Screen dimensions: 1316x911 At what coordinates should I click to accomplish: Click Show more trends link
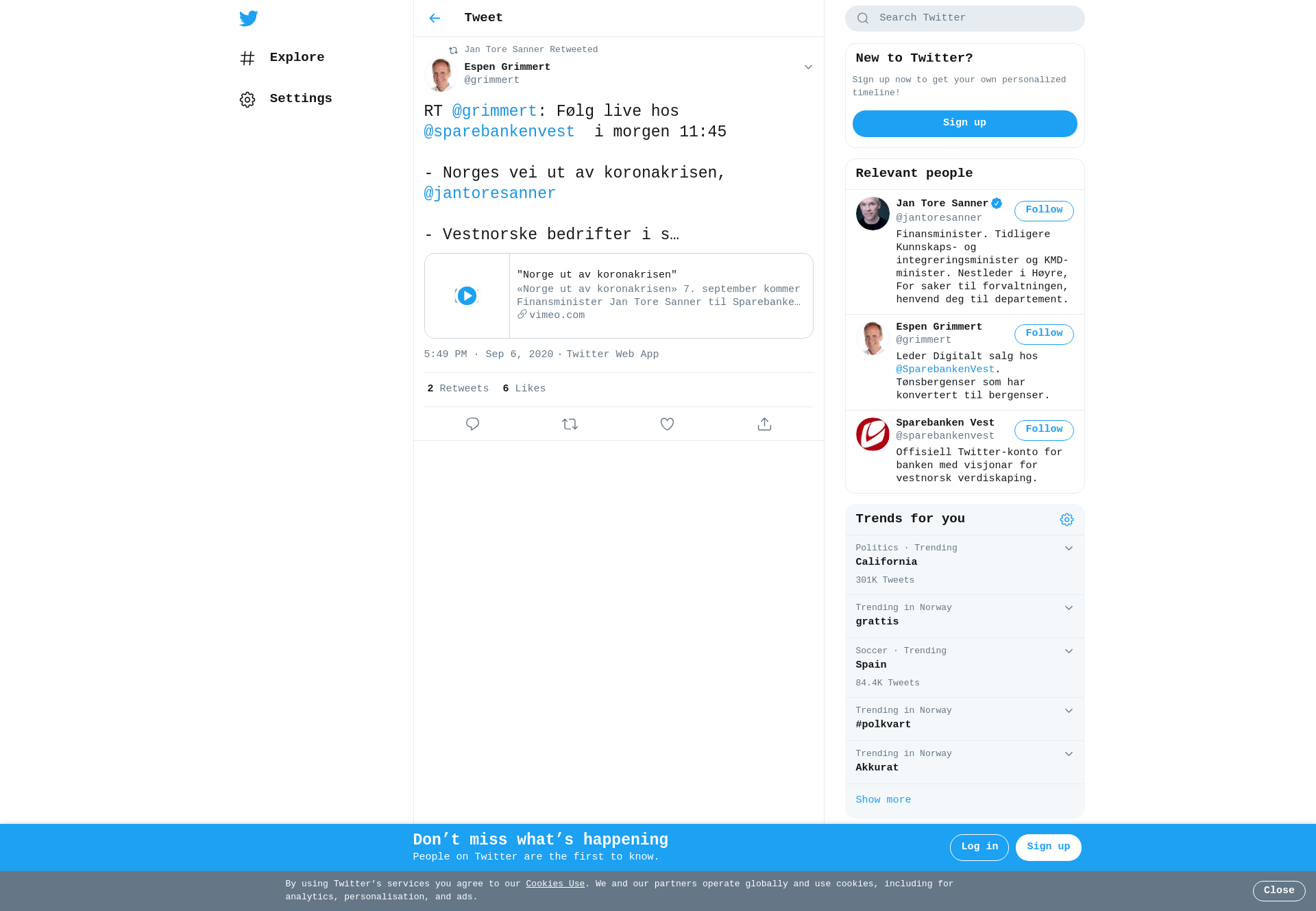point(883,800)
